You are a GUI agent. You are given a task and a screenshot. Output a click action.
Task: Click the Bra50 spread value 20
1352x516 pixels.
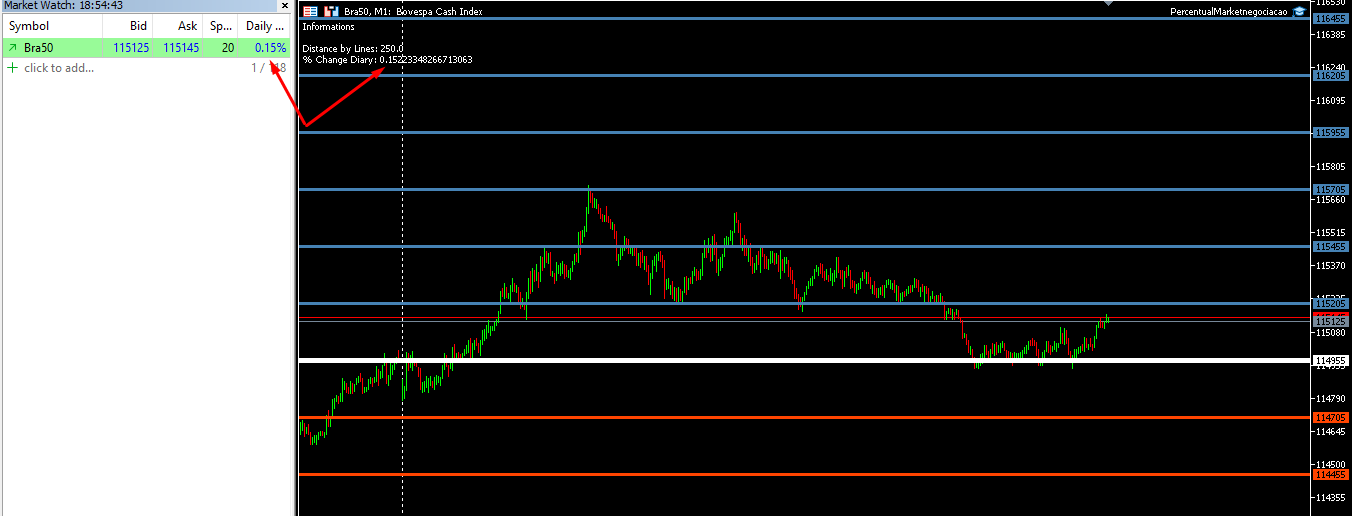pyautogui.click(x=228, y=47)
